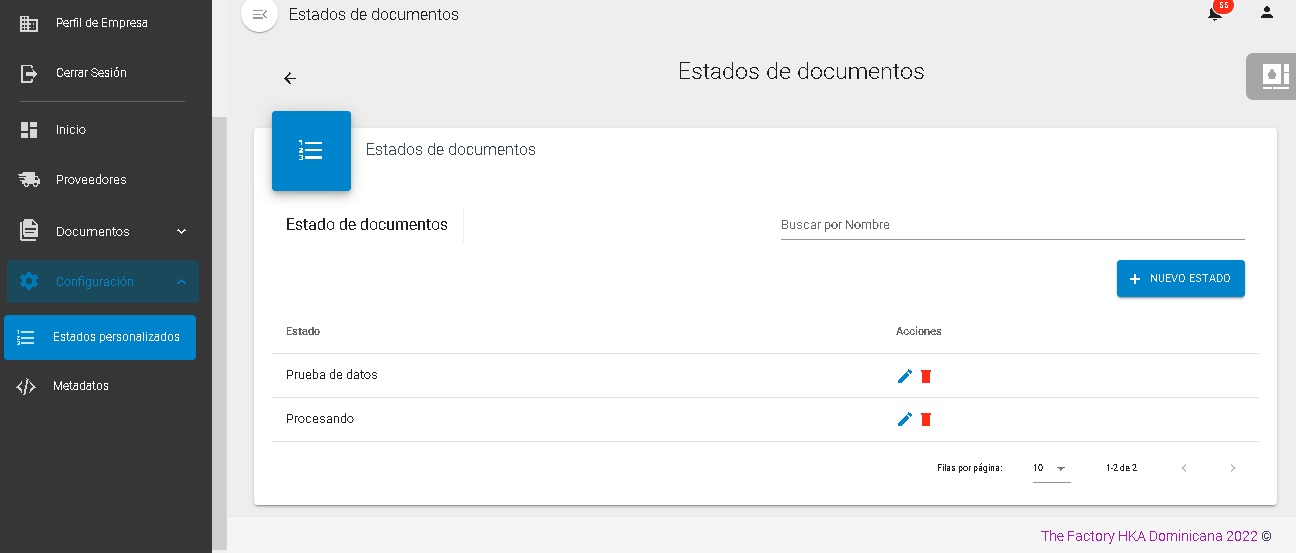Click Cerrar Sesión to log out
The image size is (1296, 553).
(x=90, y=73)
